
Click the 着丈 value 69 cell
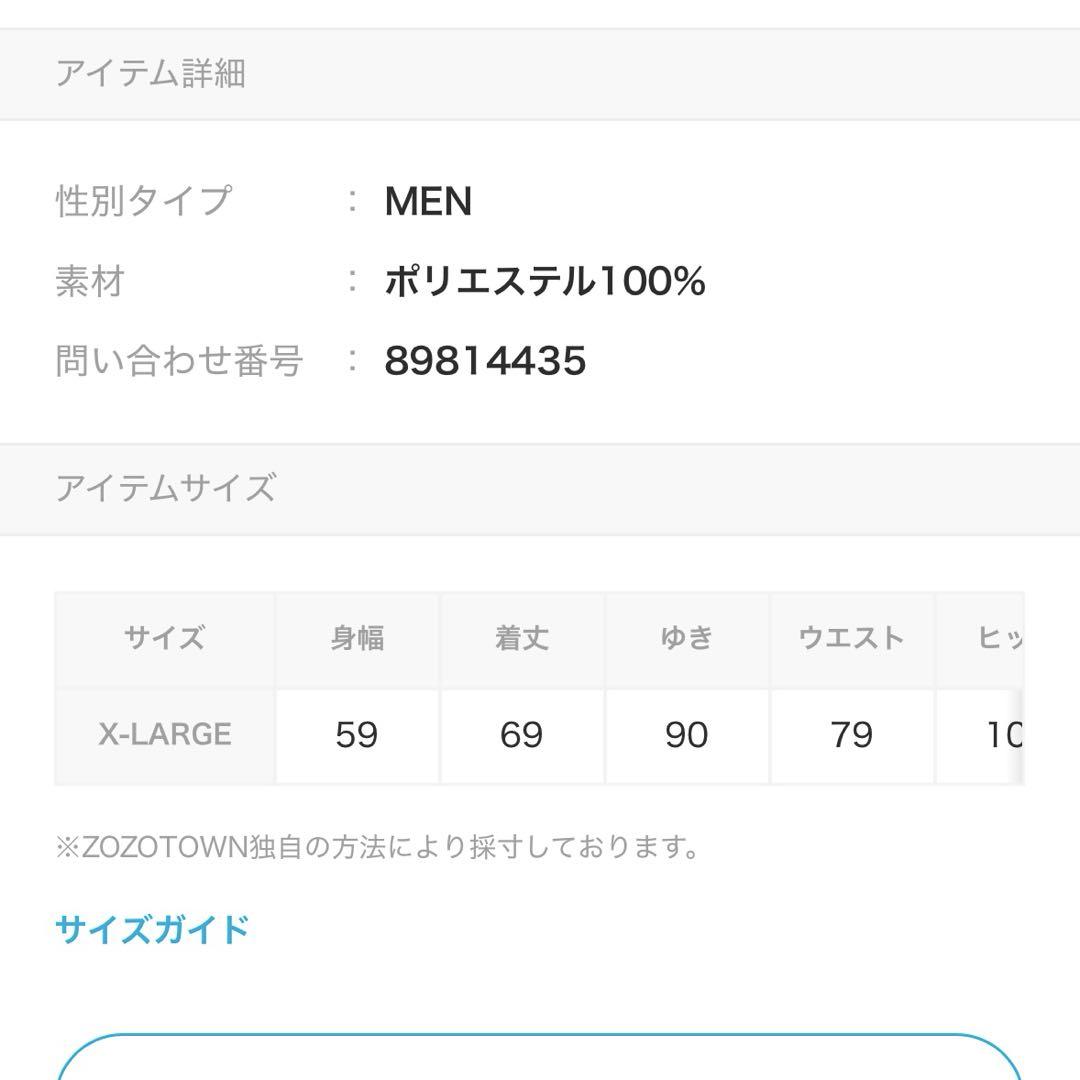pos(521,736)
